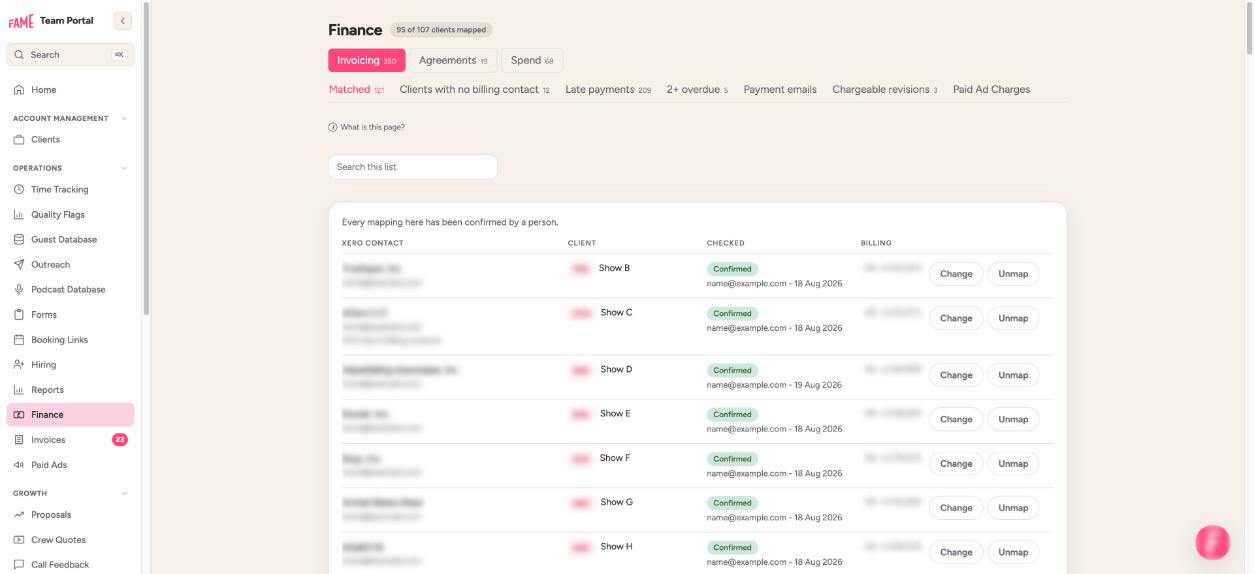Click the Invoices count badge 23
The image size is (1254, 574).
pyautogui.click(x=120, y=440)
